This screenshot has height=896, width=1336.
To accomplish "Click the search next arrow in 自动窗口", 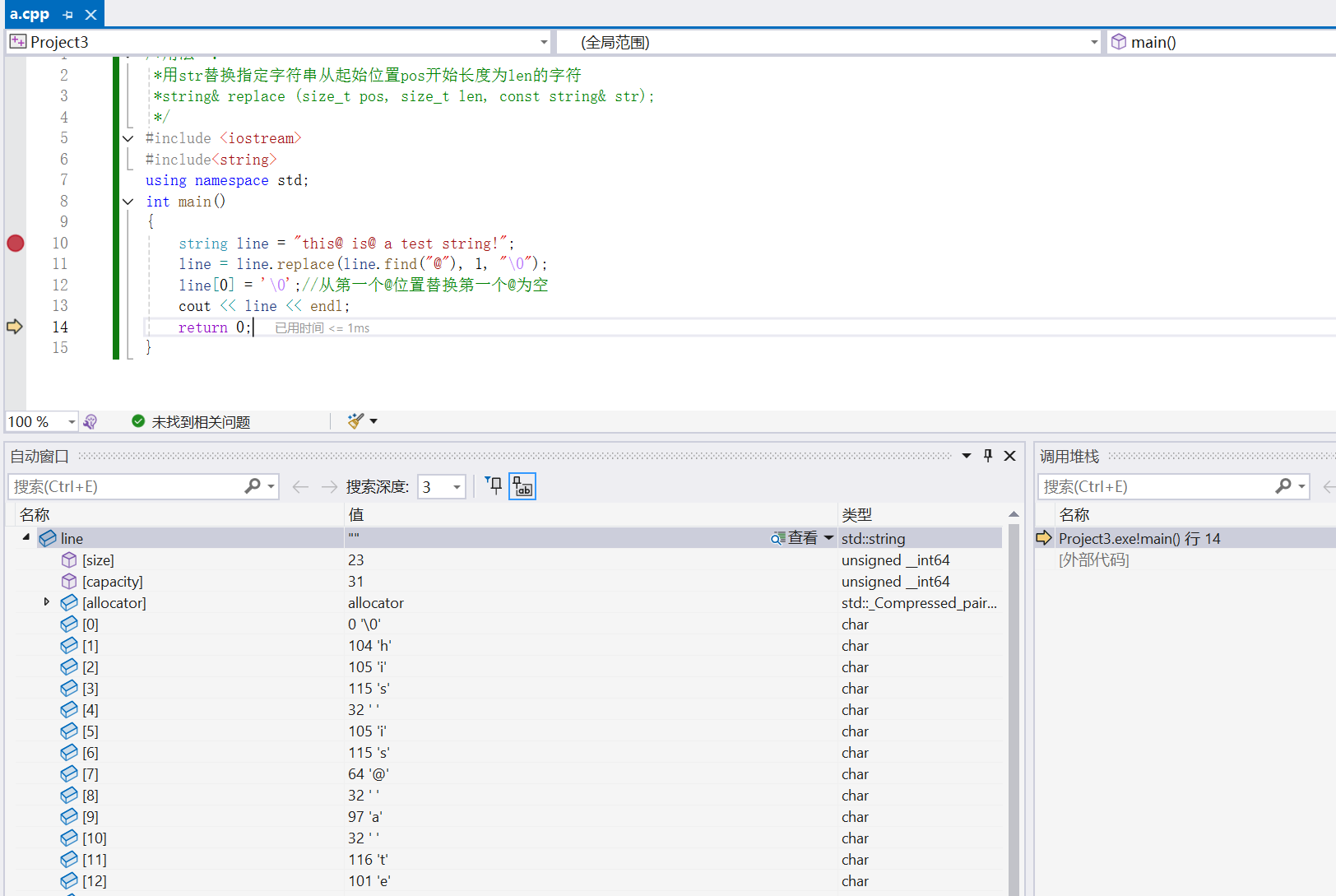I will [x=329, y=487].
